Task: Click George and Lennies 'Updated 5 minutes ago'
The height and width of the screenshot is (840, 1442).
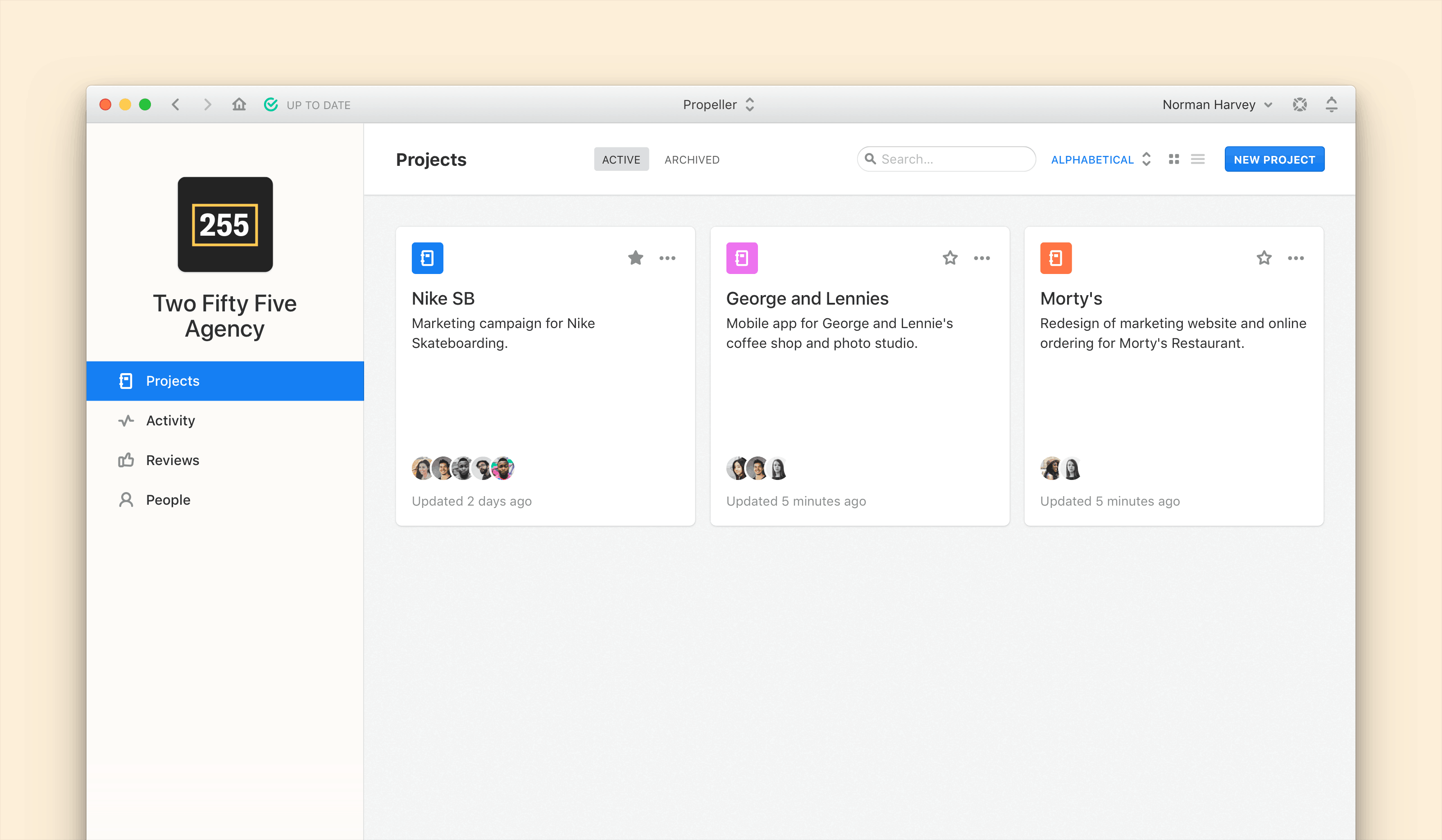Action: [x=796, y=501]
